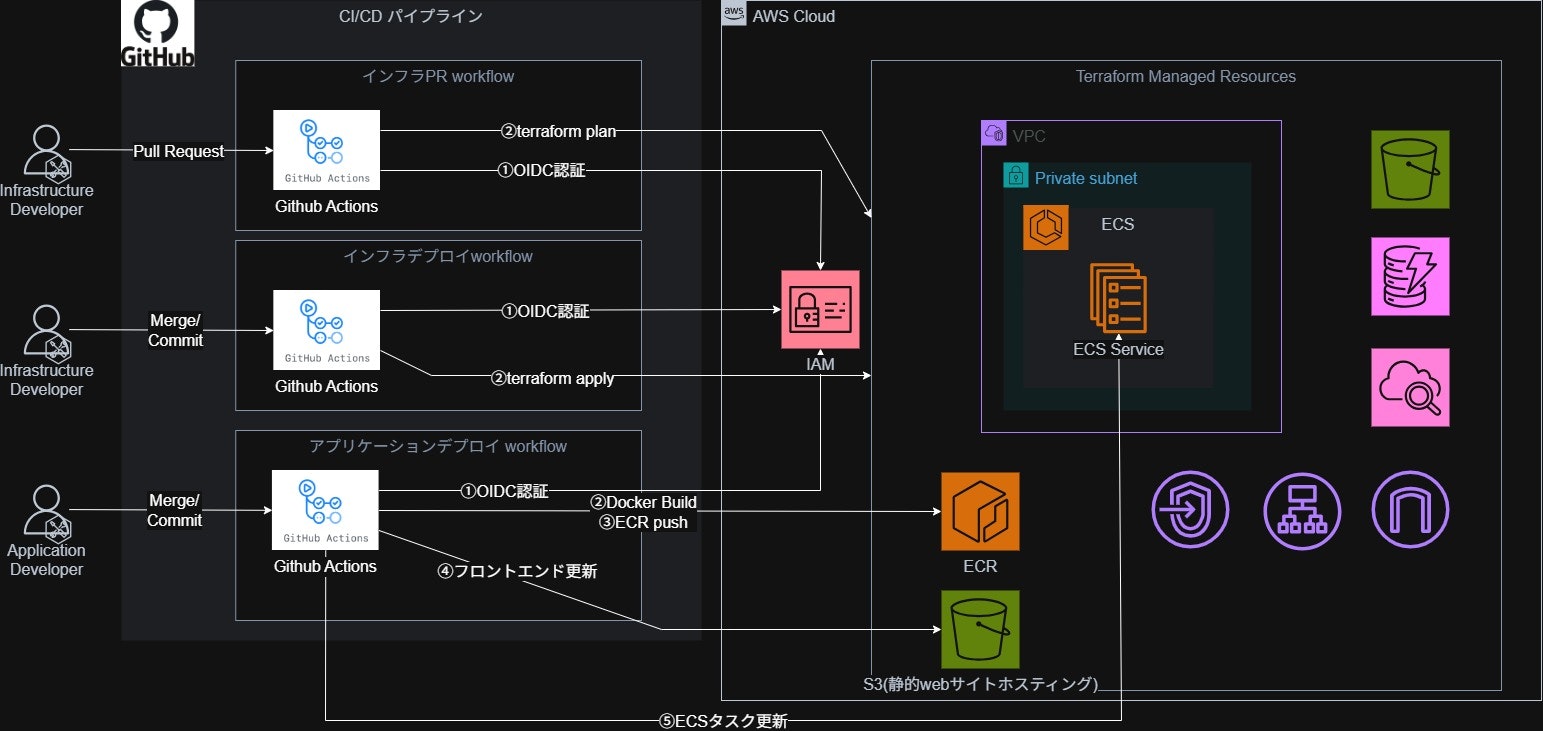The height and width of the screenshot is (731, 1543).
Task: Select the purple network hierarchy circle icon
Action: click(x=1302, y=509)
